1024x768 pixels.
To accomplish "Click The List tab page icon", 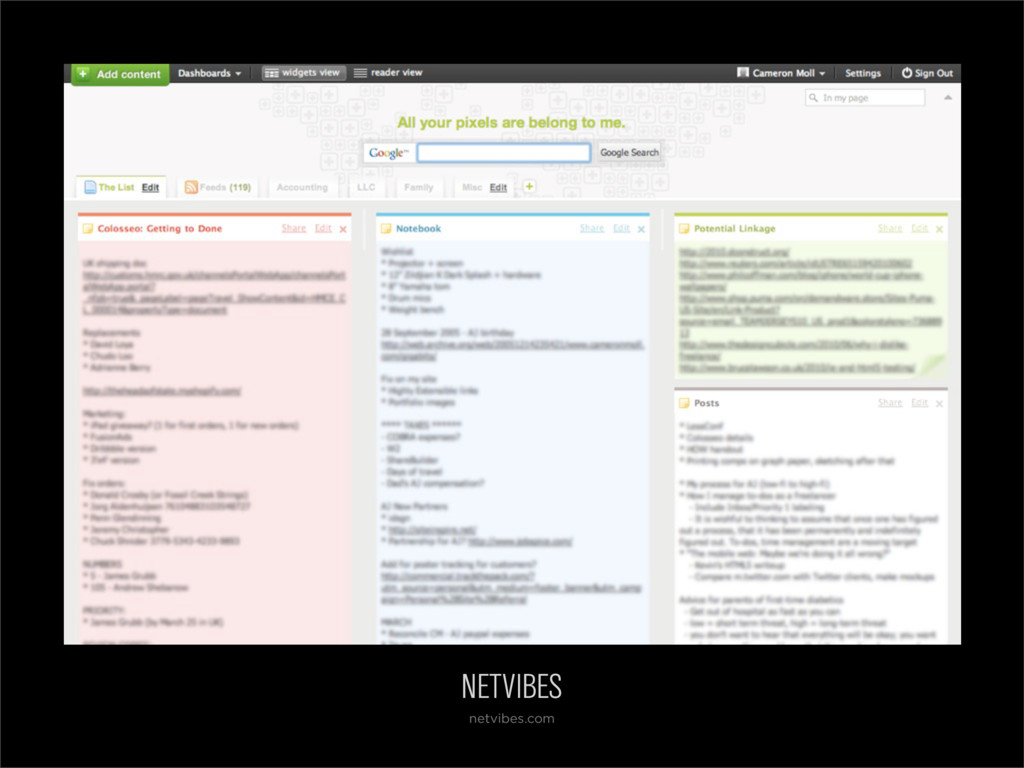I will pyautogui.click(x=90, y=187).
